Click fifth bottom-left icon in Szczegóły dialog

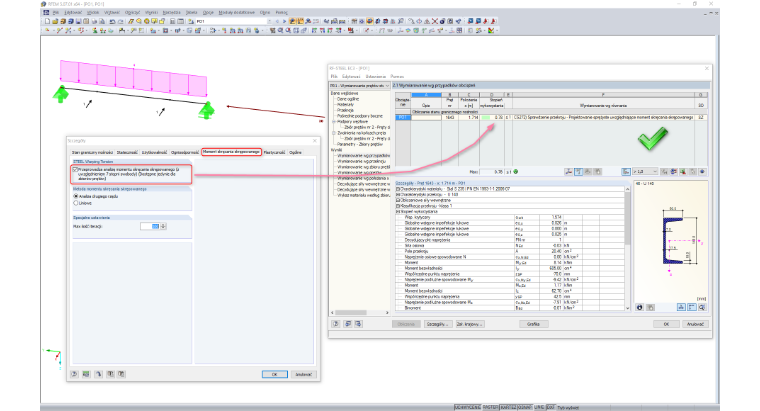pyautogui.click(x=121, y=374)
